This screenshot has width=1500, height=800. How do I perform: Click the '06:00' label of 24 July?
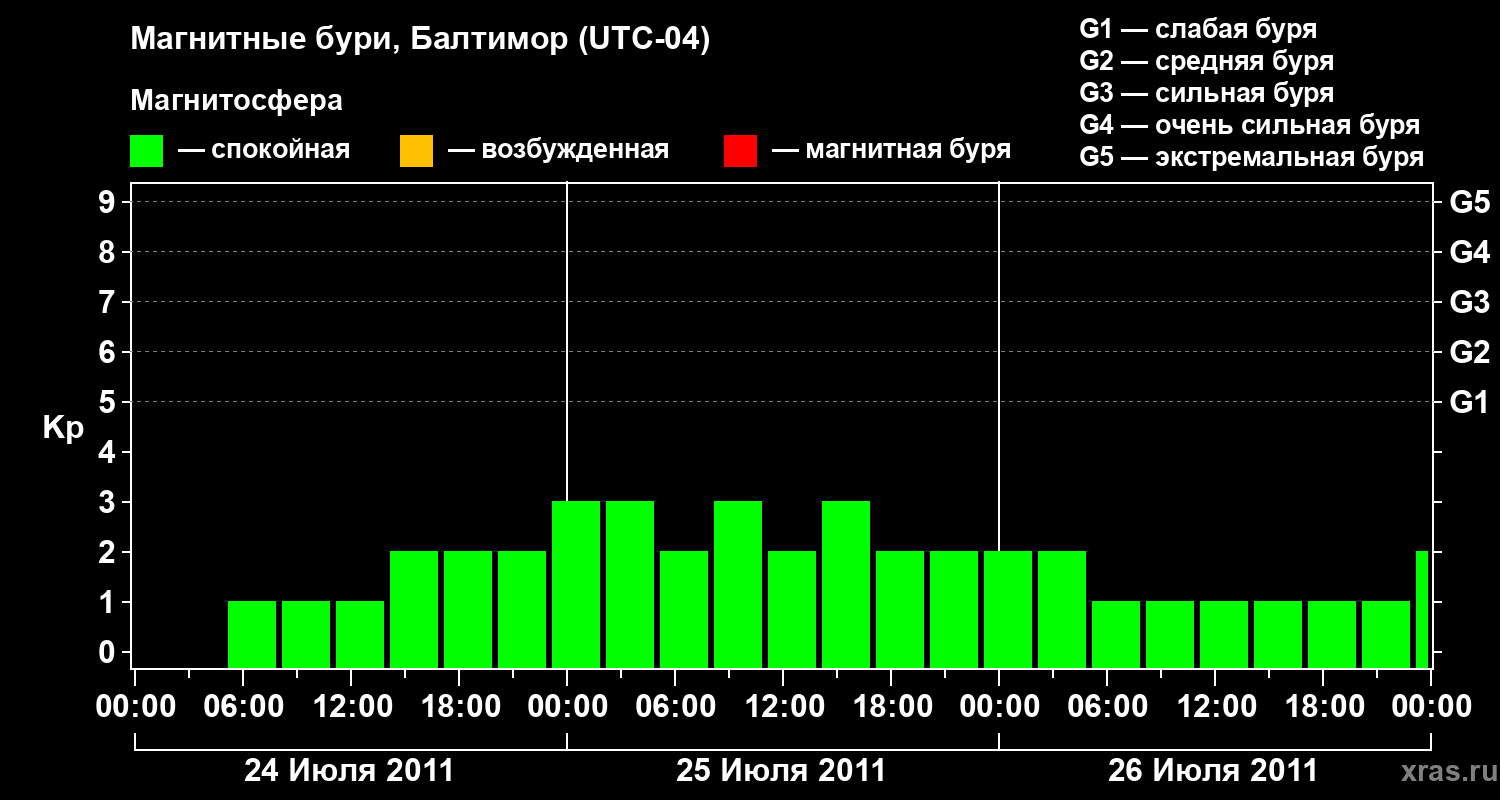tap(243, 706)
